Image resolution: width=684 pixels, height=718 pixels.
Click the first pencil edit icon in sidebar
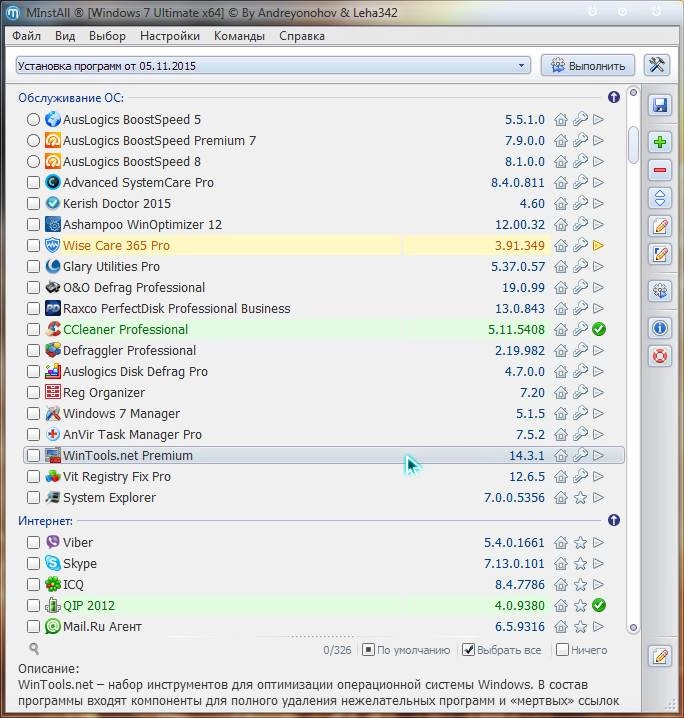click(x=660, y=226)
